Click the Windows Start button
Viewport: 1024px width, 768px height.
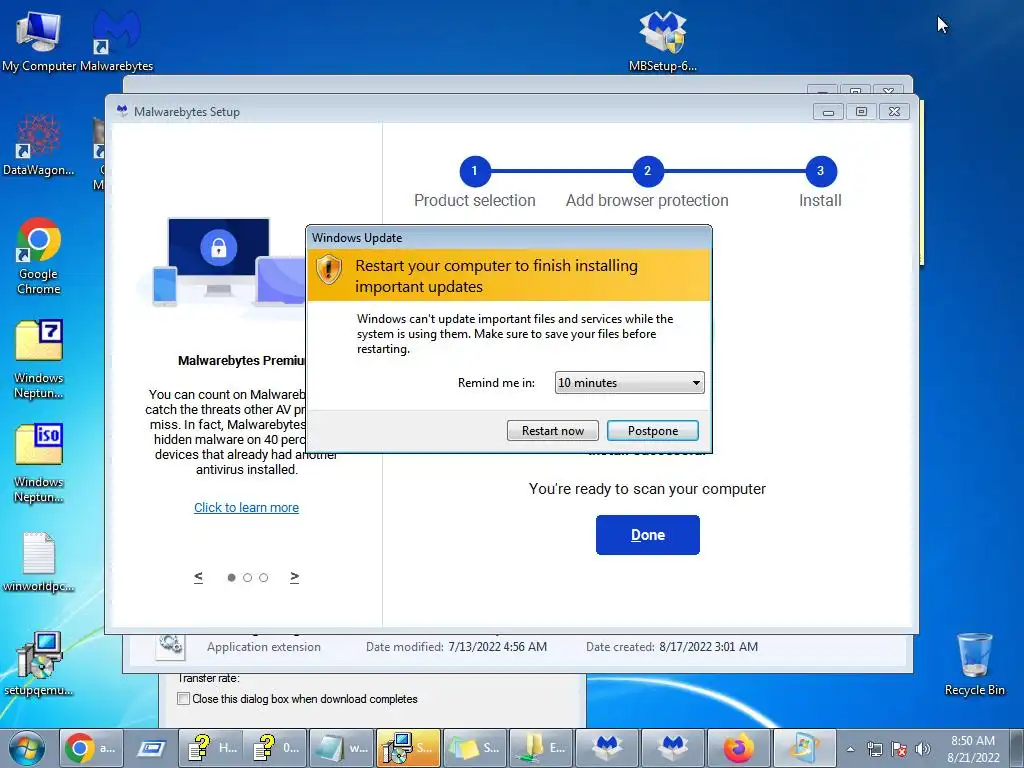[x=27, y=748]
